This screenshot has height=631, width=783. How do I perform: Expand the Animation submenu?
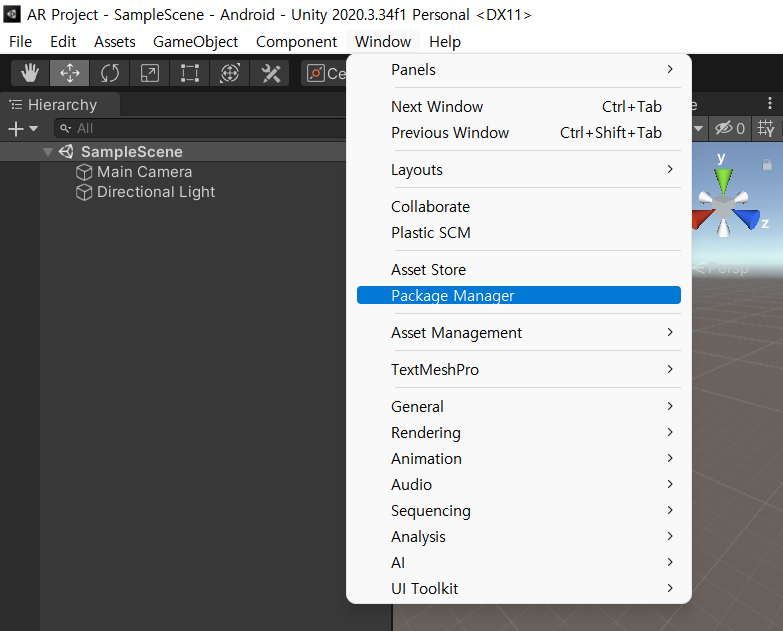pos(518,458)
